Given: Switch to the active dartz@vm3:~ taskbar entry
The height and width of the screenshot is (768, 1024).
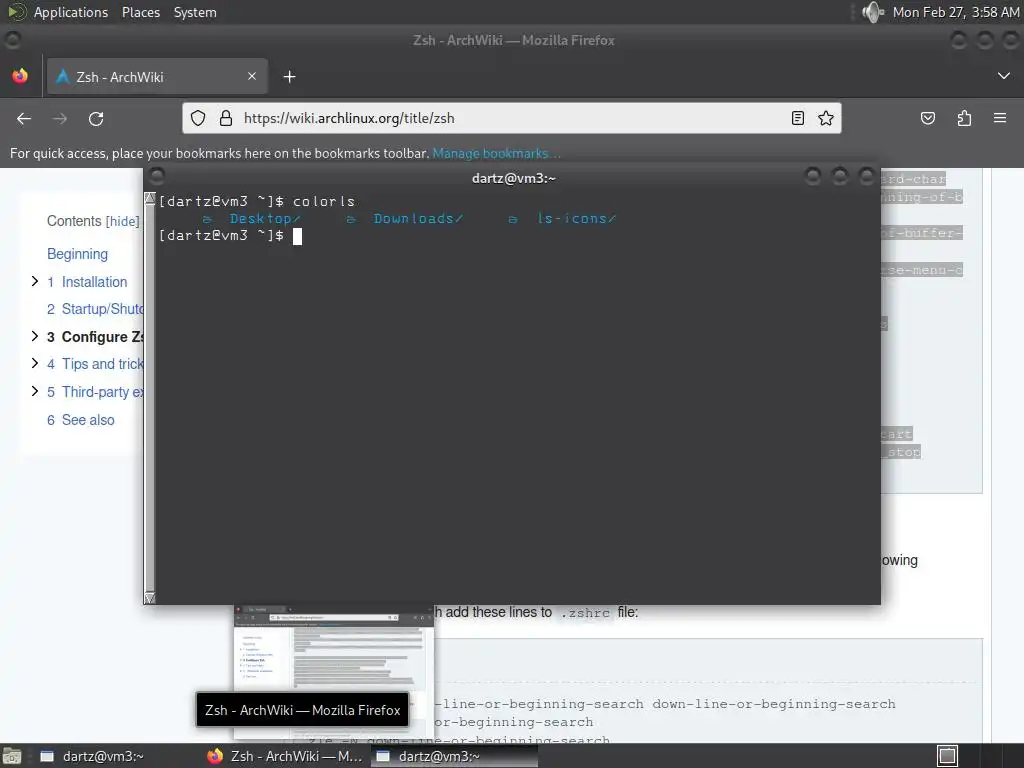Looking at the screenshot, I should click(454, 756).
